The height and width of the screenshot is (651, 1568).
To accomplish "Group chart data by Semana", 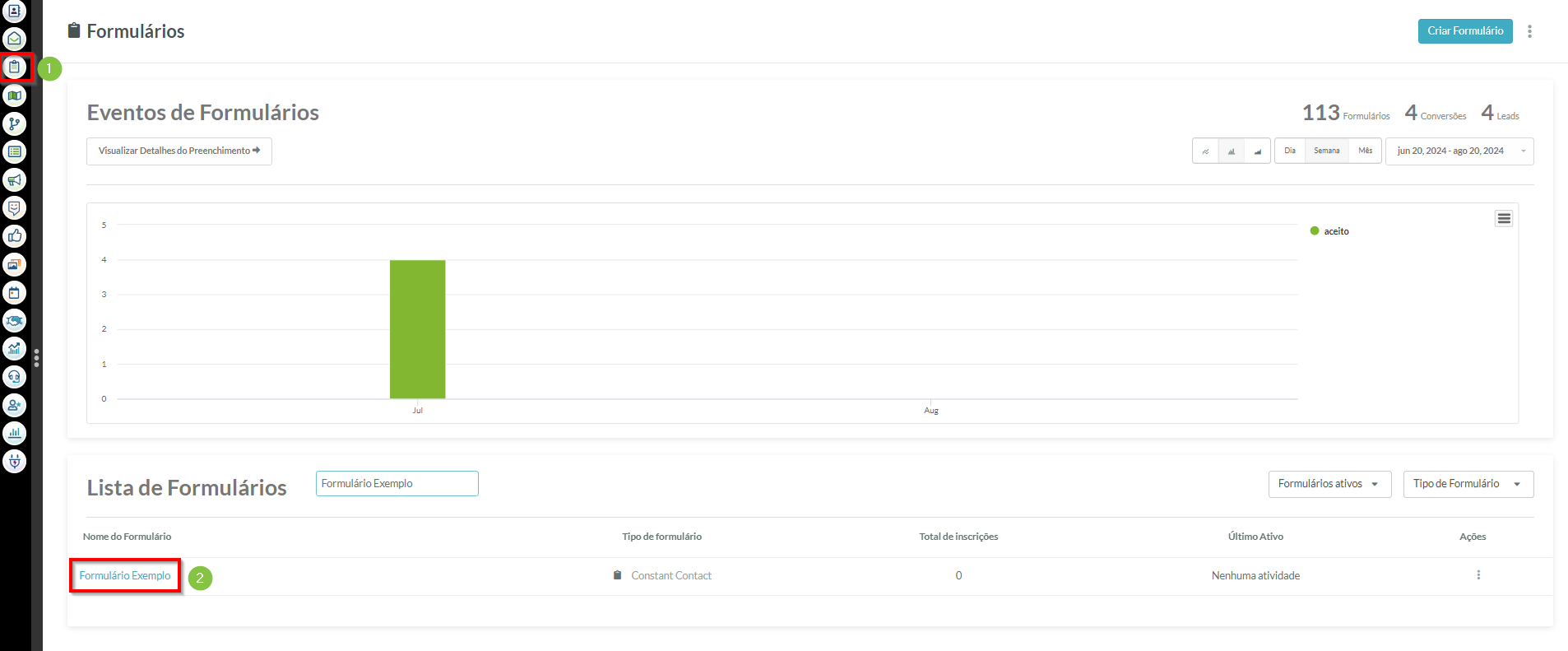I will click(x=1327, y=151).
